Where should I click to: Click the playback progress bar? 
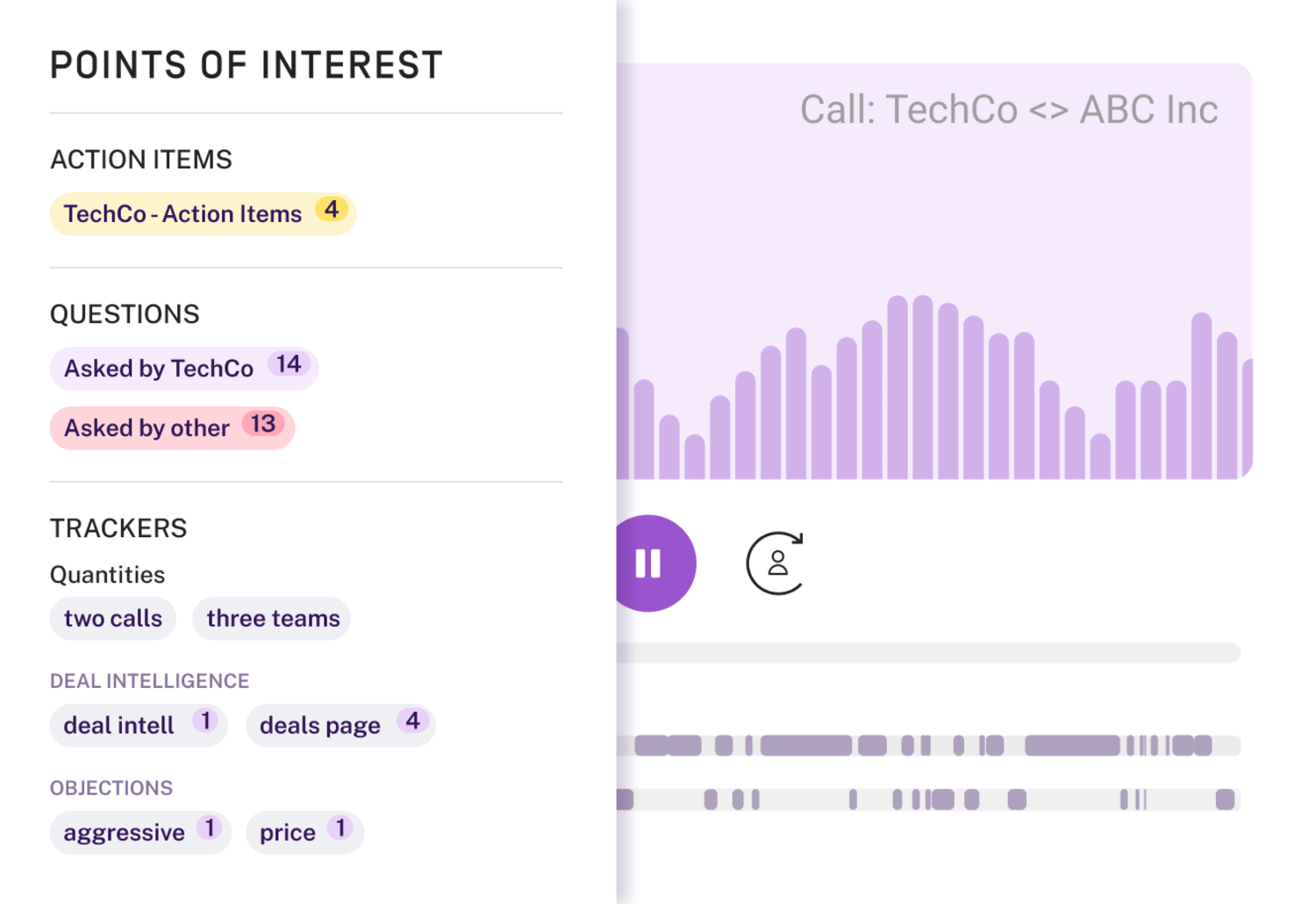(928, 653)
